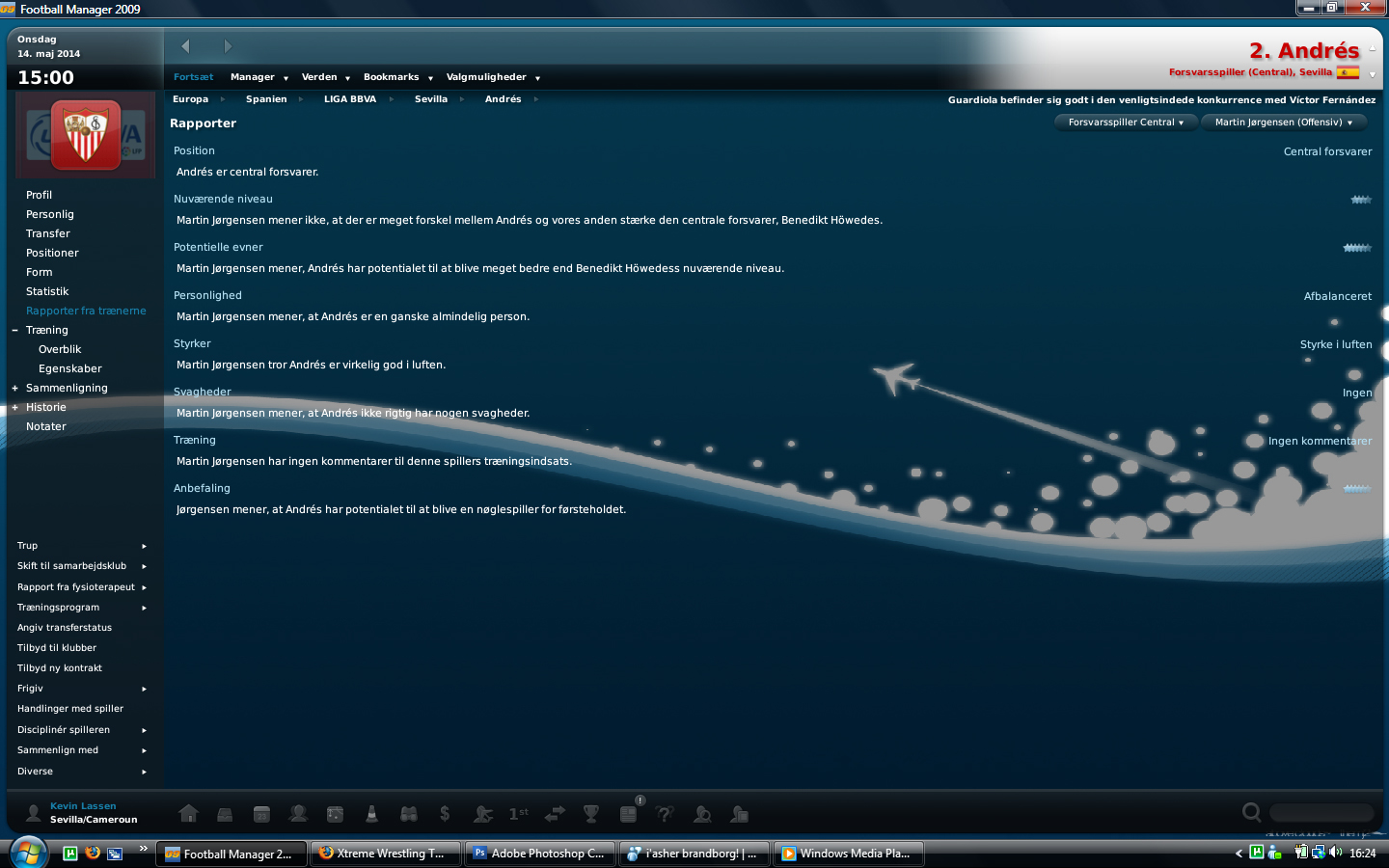This screenshot has height=868, width=1389.
Task: Click the Fortsæt button
Action: [194, 77]
